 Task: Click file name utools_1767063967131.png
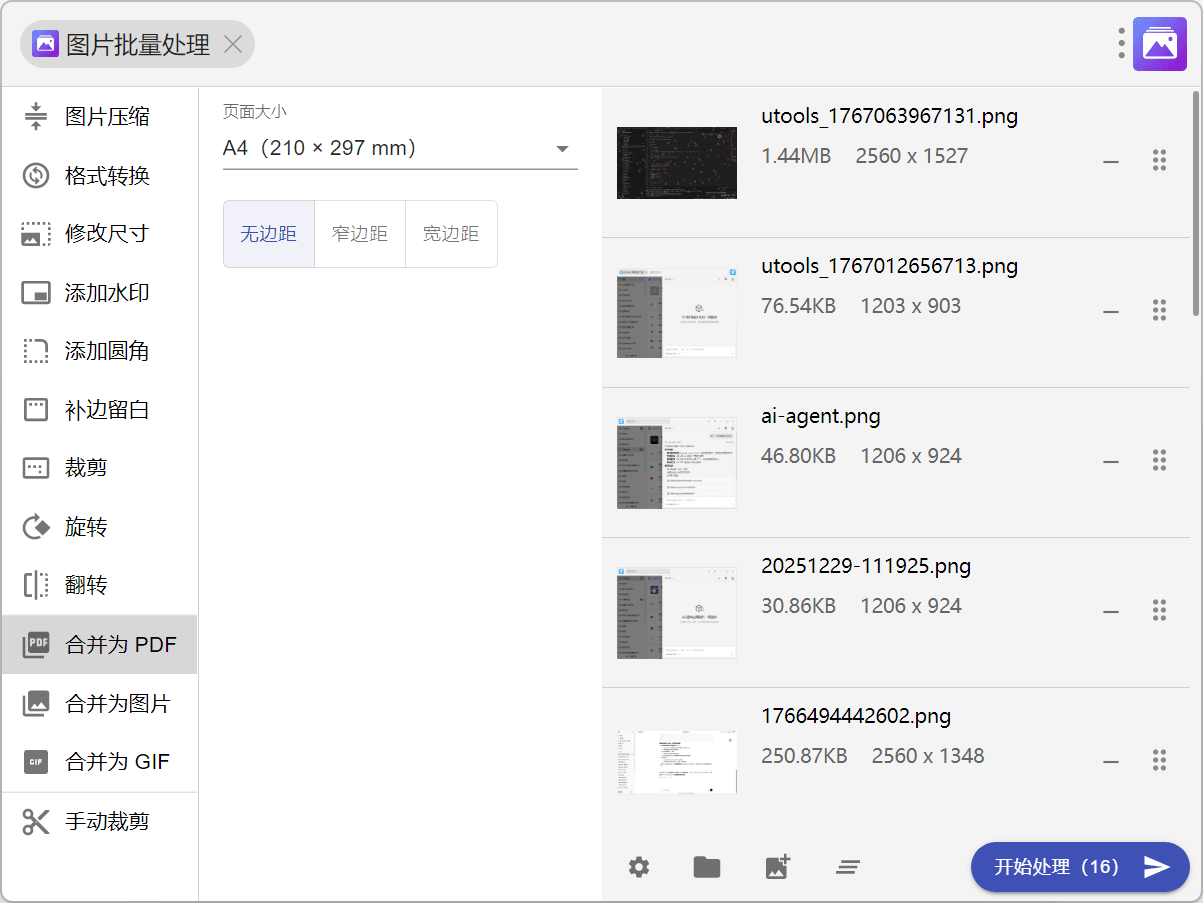889,116
